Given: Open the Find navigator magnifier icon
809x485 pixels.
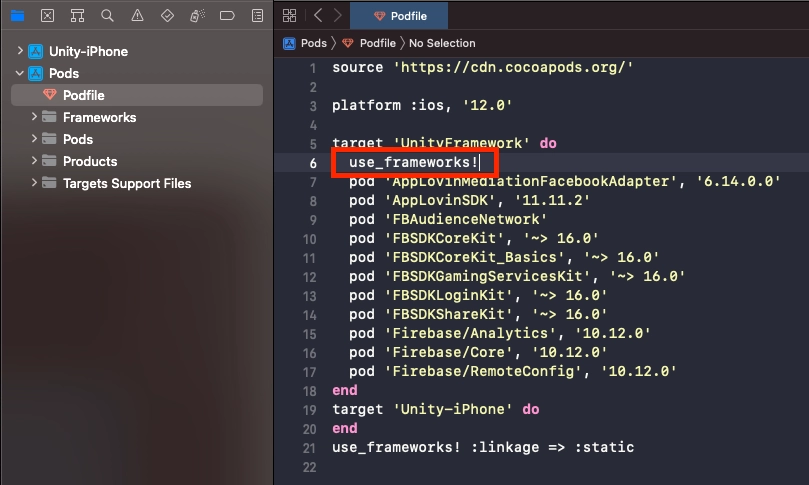Looking at the screenshot, I should [x=107, y=15].
